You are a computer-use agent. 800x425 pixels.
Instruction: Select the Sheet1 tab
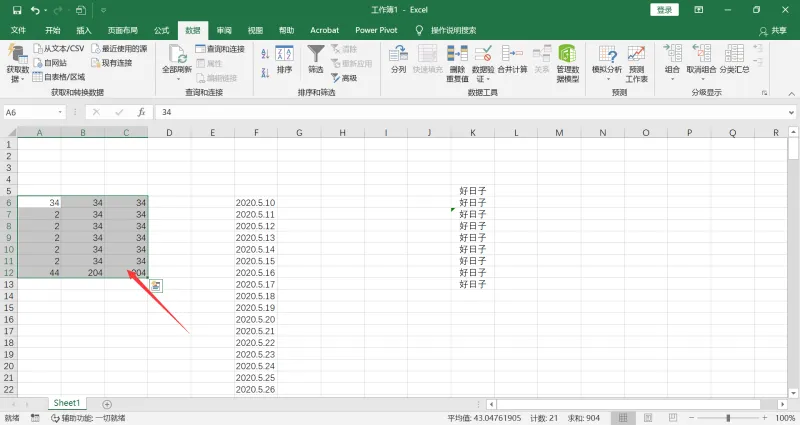[67, 403]
